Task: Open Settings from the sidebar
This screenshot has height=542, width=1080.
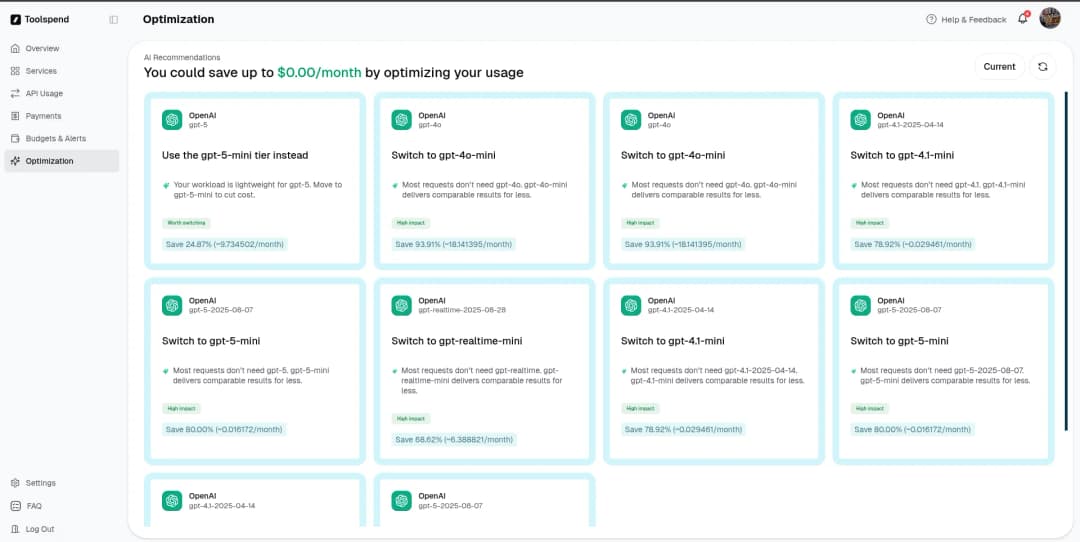Action: [40, 483]
